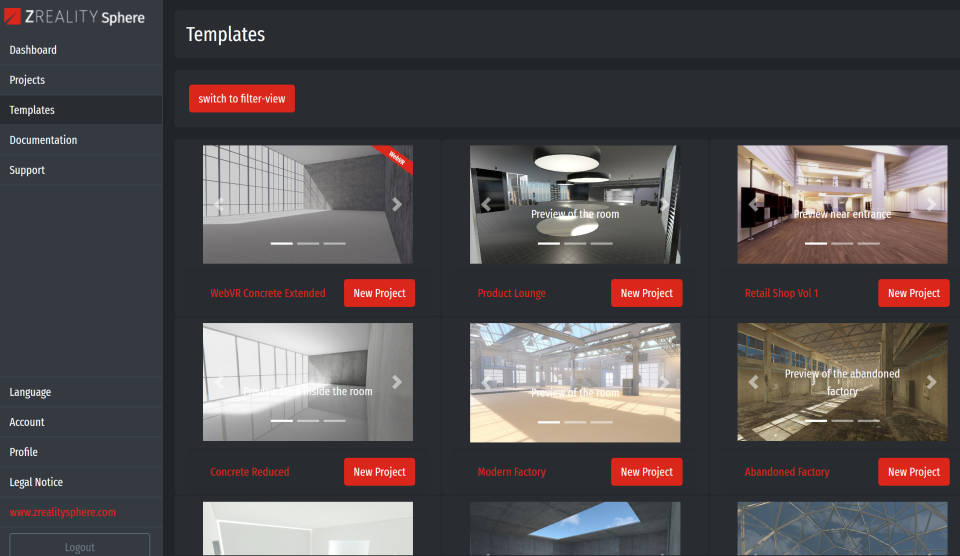This screenshot has height=556, width=960.
Task: Open Dashboard in the sidebar
Action: tap(81, 50)
